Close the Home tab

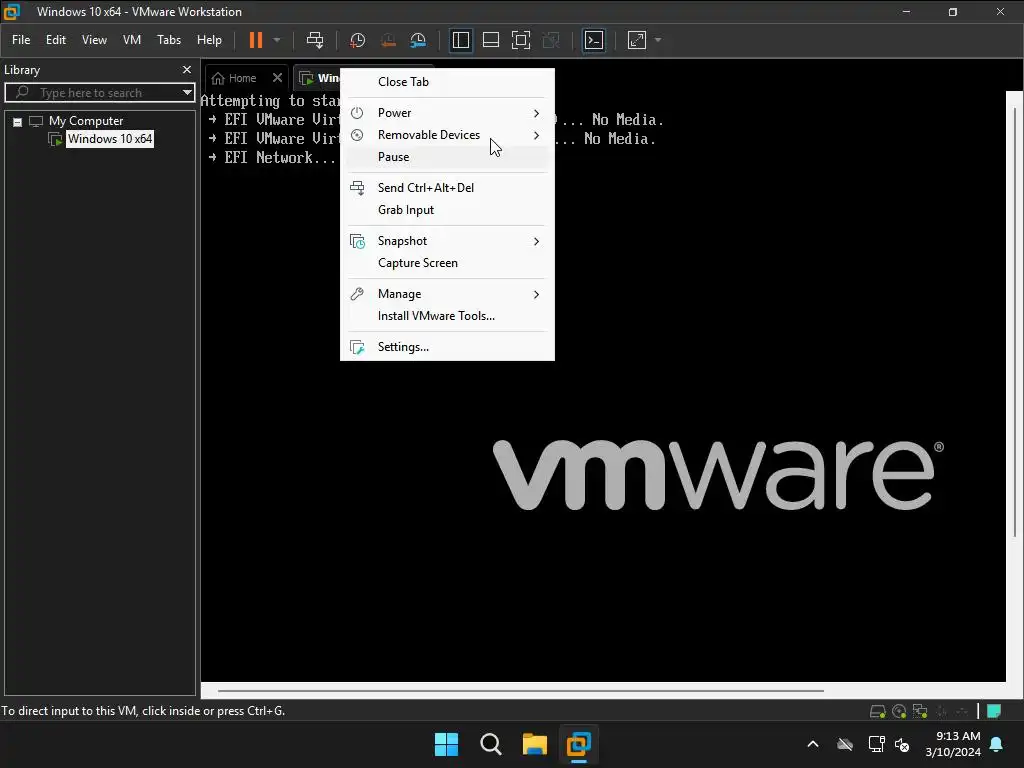[278, 78]
